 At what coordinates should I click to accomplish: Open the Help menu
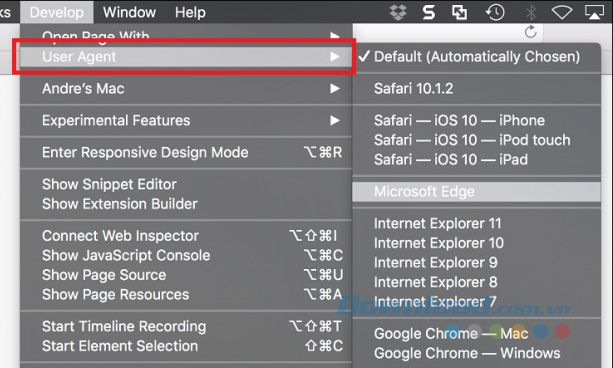190,12
